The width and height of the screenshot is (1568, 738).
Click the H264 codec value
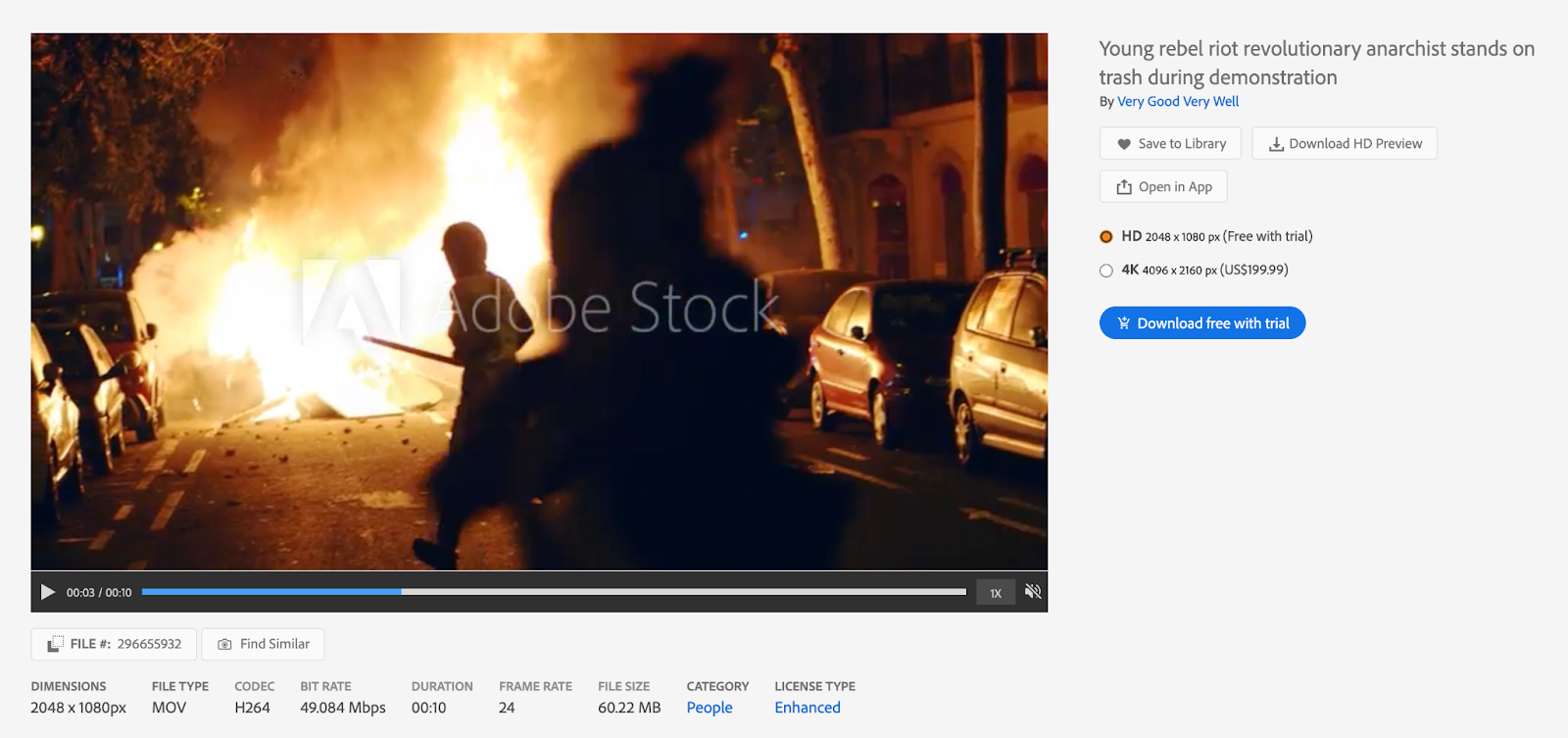252,708
